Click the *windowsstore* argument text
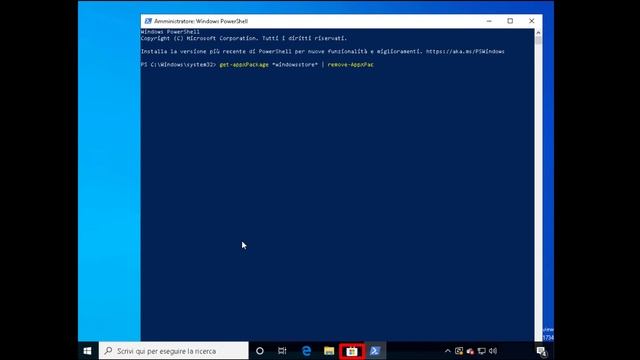The height and width of the screenshot is (360, 640). pyautogui.click(x=295, y=64)
